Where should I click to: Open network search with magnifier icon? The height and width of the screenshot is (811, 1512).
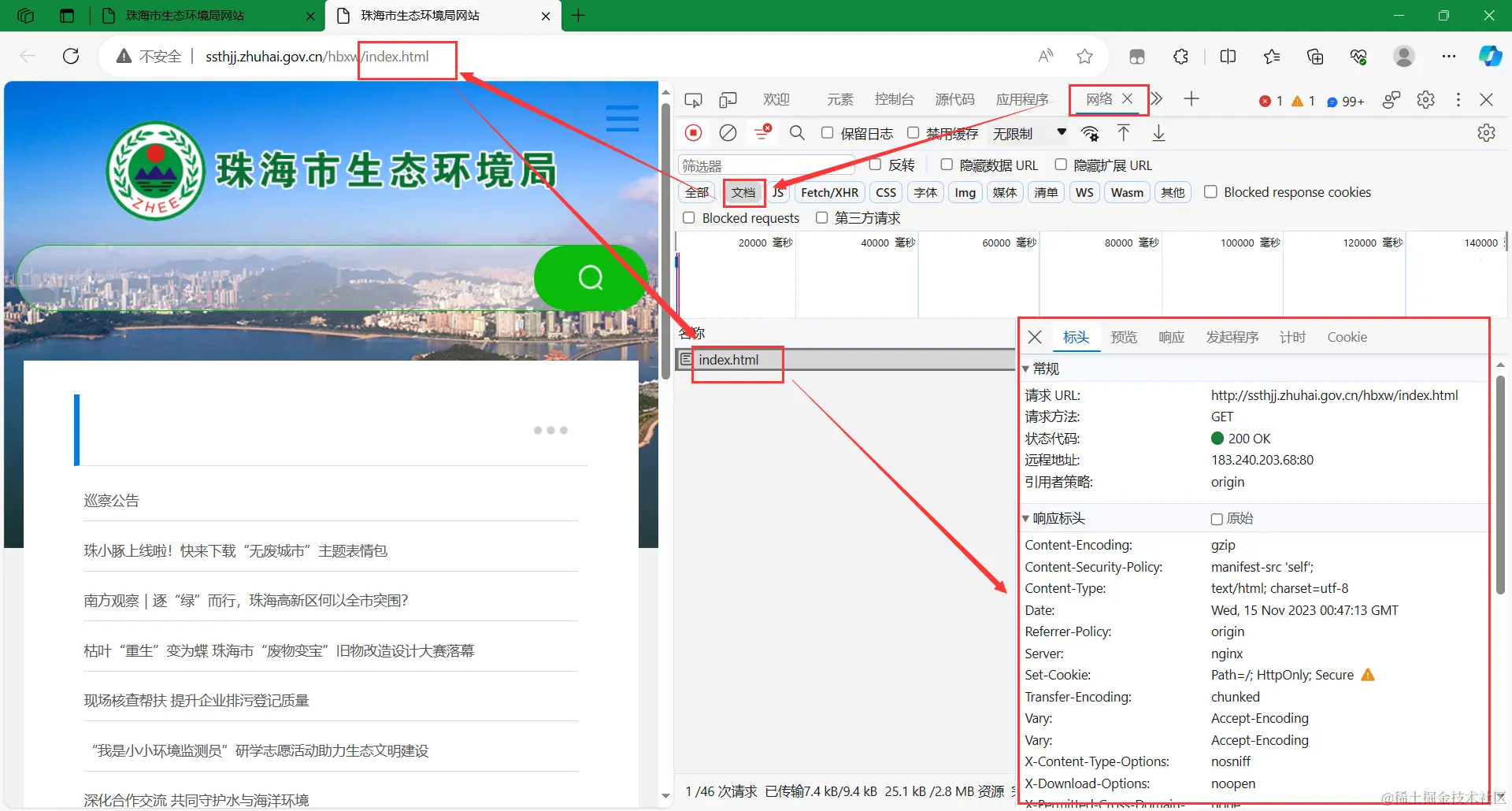[x=797, y=133]
